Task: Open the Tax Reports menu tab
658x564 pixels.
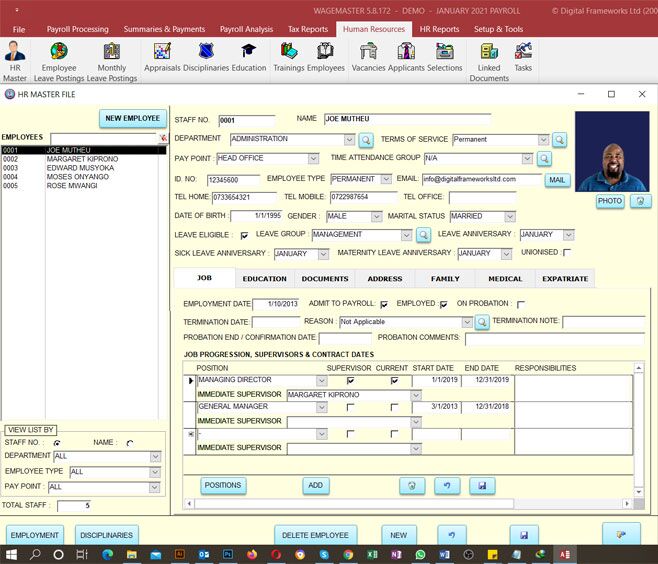Action: tap(307, 30)
